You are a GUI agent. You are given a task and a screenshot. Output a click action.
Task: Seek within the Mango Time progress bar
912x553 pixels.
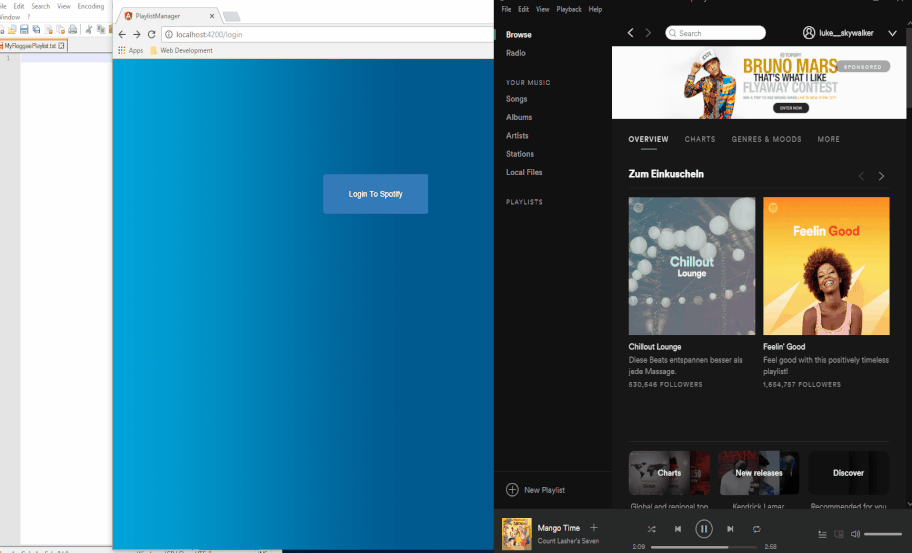tap(704, 547)
